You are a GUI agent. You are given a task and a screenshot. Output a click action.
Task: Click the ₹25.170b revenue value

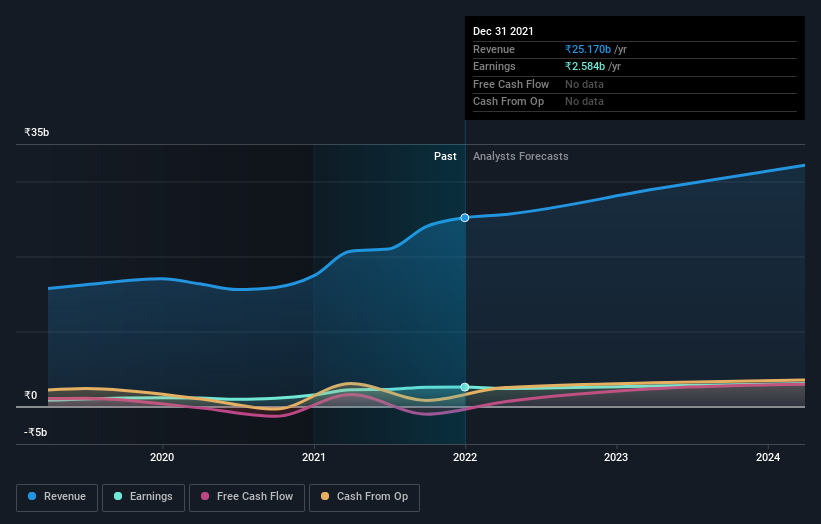click(588, 49)
